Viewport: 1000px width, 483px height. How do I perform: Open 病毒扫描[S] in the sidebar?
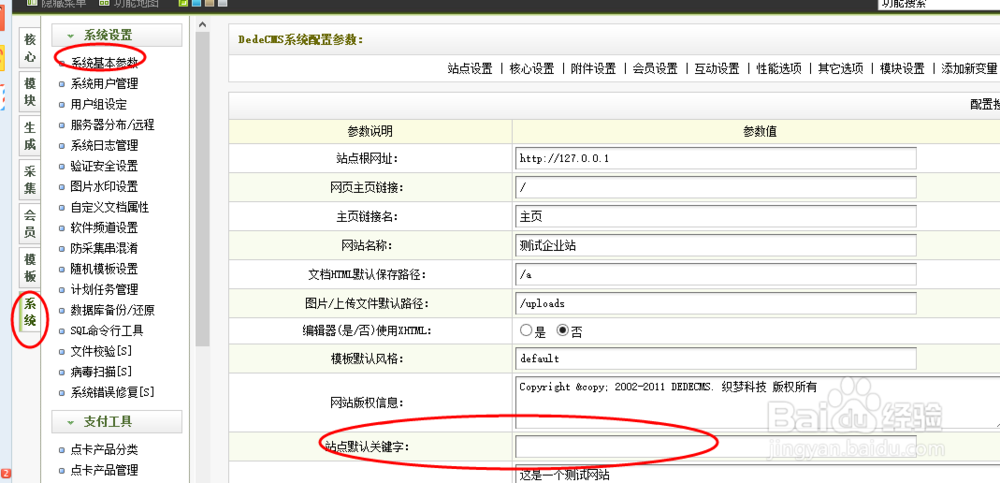(x=101, y=371)
